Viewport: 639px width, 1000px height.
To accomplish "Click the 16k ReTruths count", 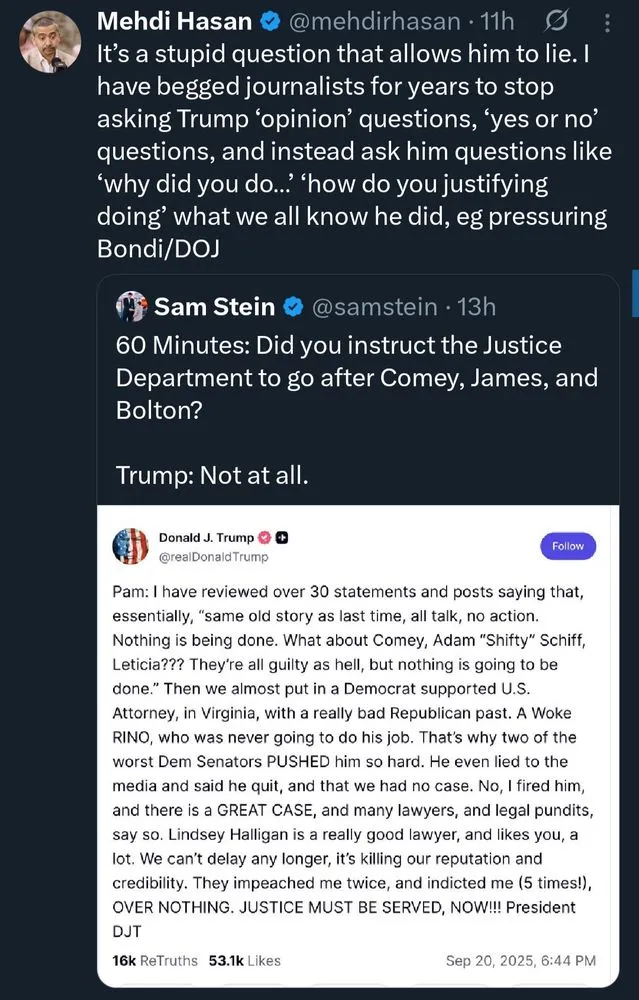I will click(154, 960).
